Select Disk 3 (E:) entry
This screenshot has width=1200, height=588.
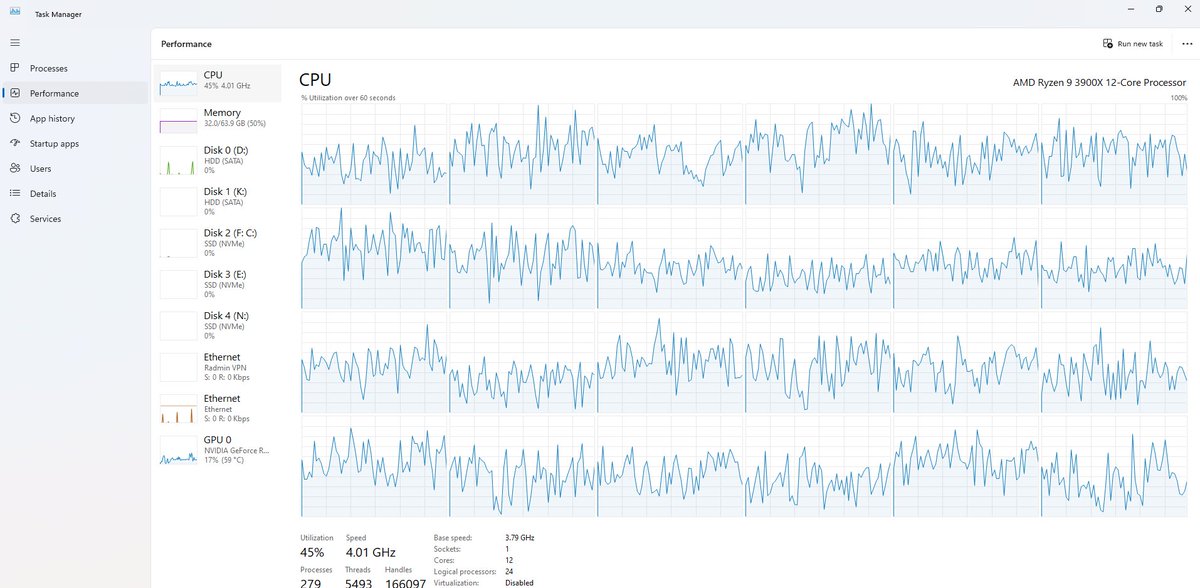click(217, 284)
